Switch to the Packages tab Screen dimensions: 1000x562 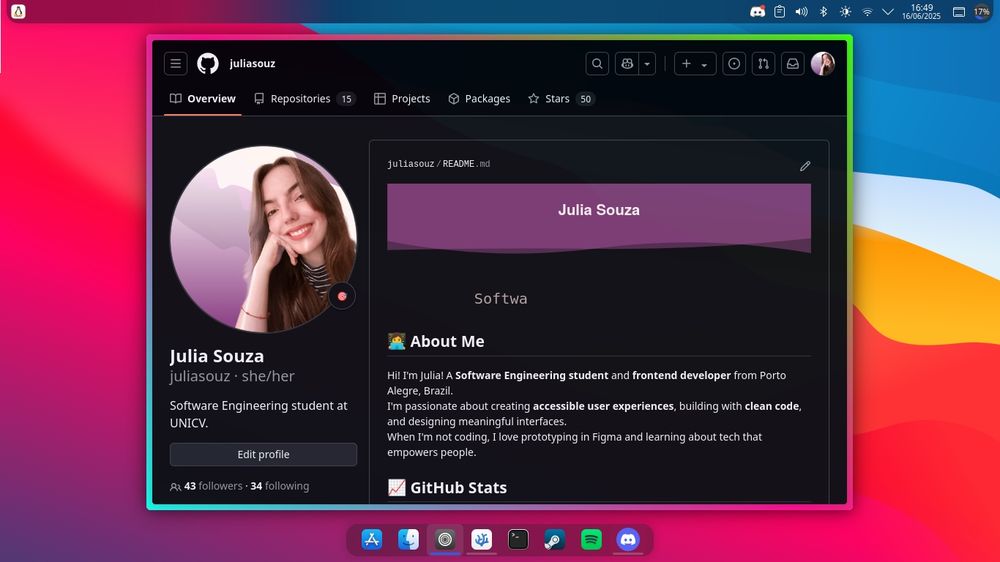[x=479, y=99]
